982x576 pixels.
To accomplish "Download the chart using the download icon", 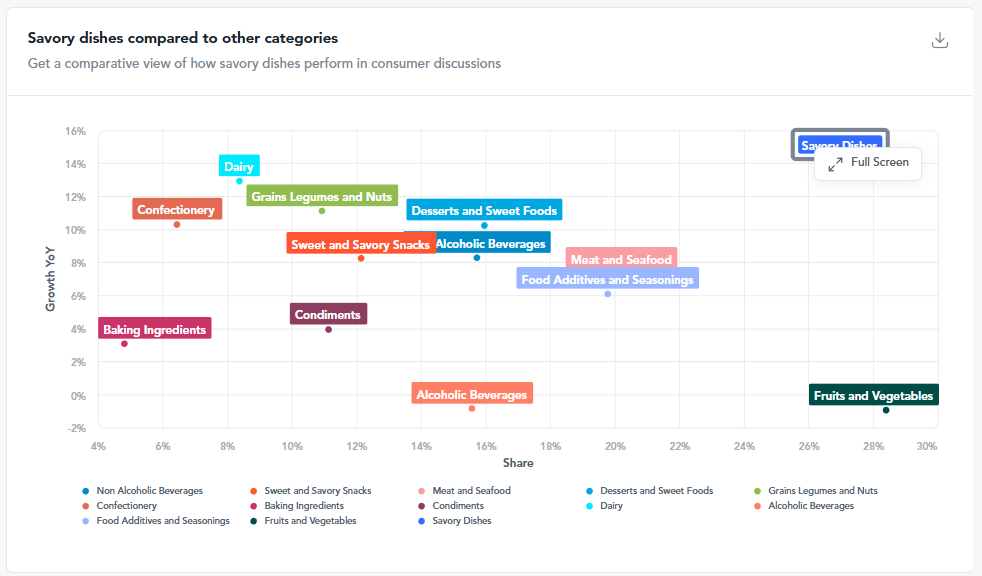I will [939, 41].
